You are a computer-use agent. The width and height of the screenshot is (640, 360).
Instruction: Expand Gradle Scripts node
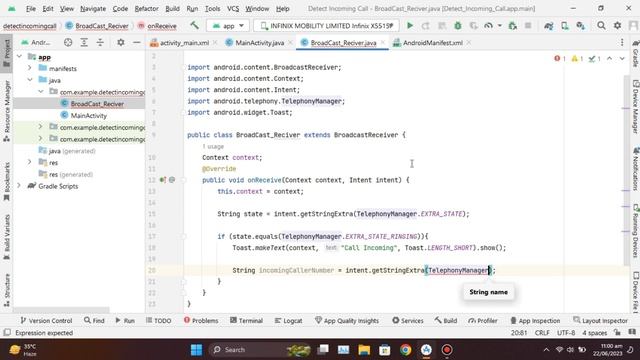coord(19,186)
